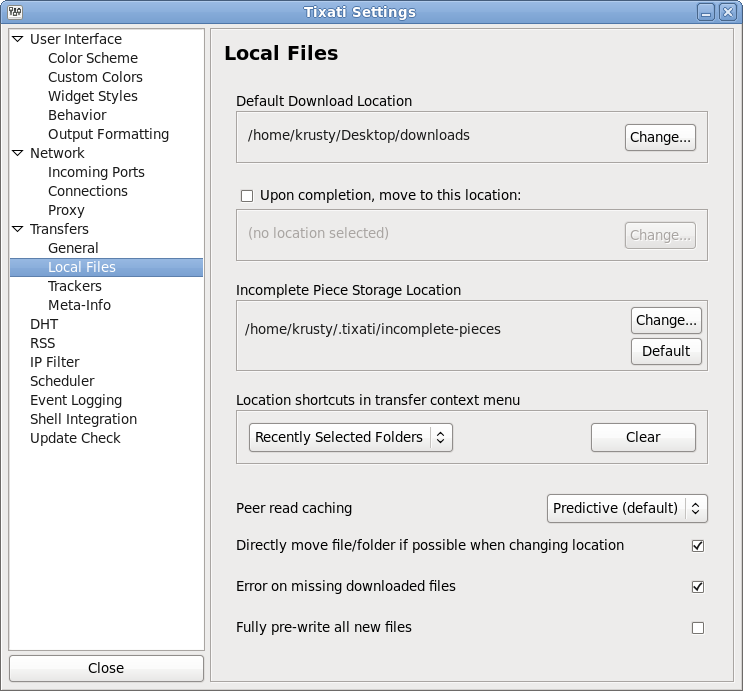Toggle error on missing downloaded files
This screenshot has height=691, width=743.
[x=698, y=587]
